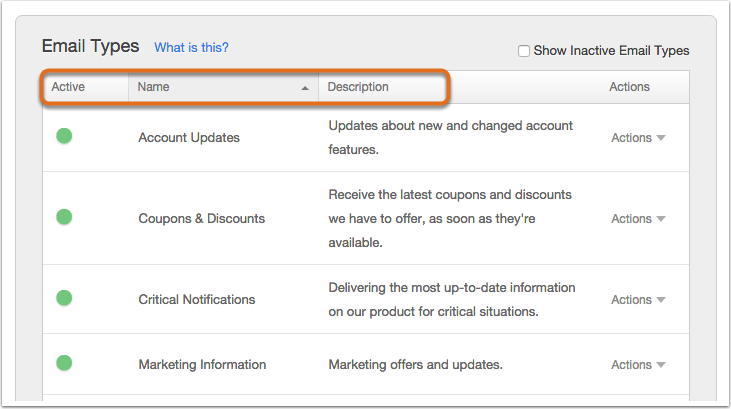Click the Actions column header
The height and width of the screenshot is (409, 731).
[x=629, y=87]
